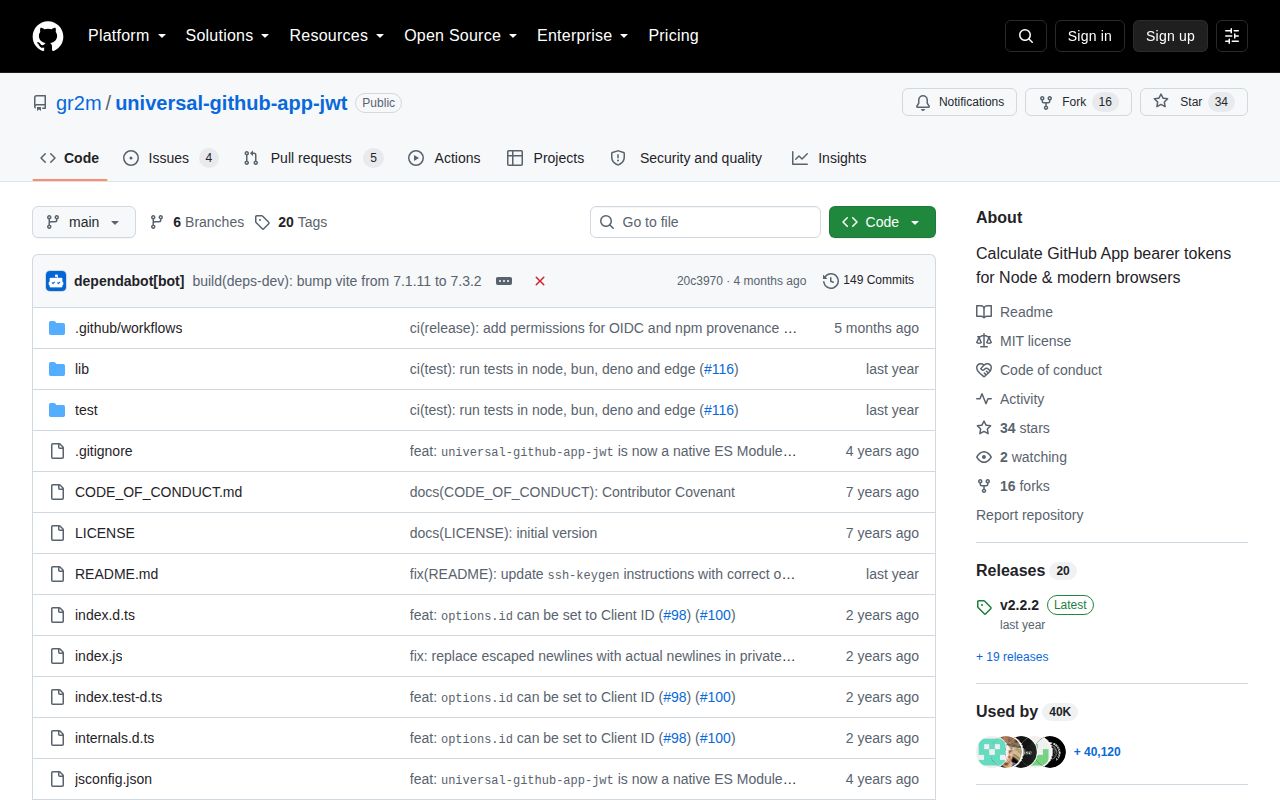Screen dimensions: 1280x800
Task: Click the red failed status X icon
Action: click(540, 281)
